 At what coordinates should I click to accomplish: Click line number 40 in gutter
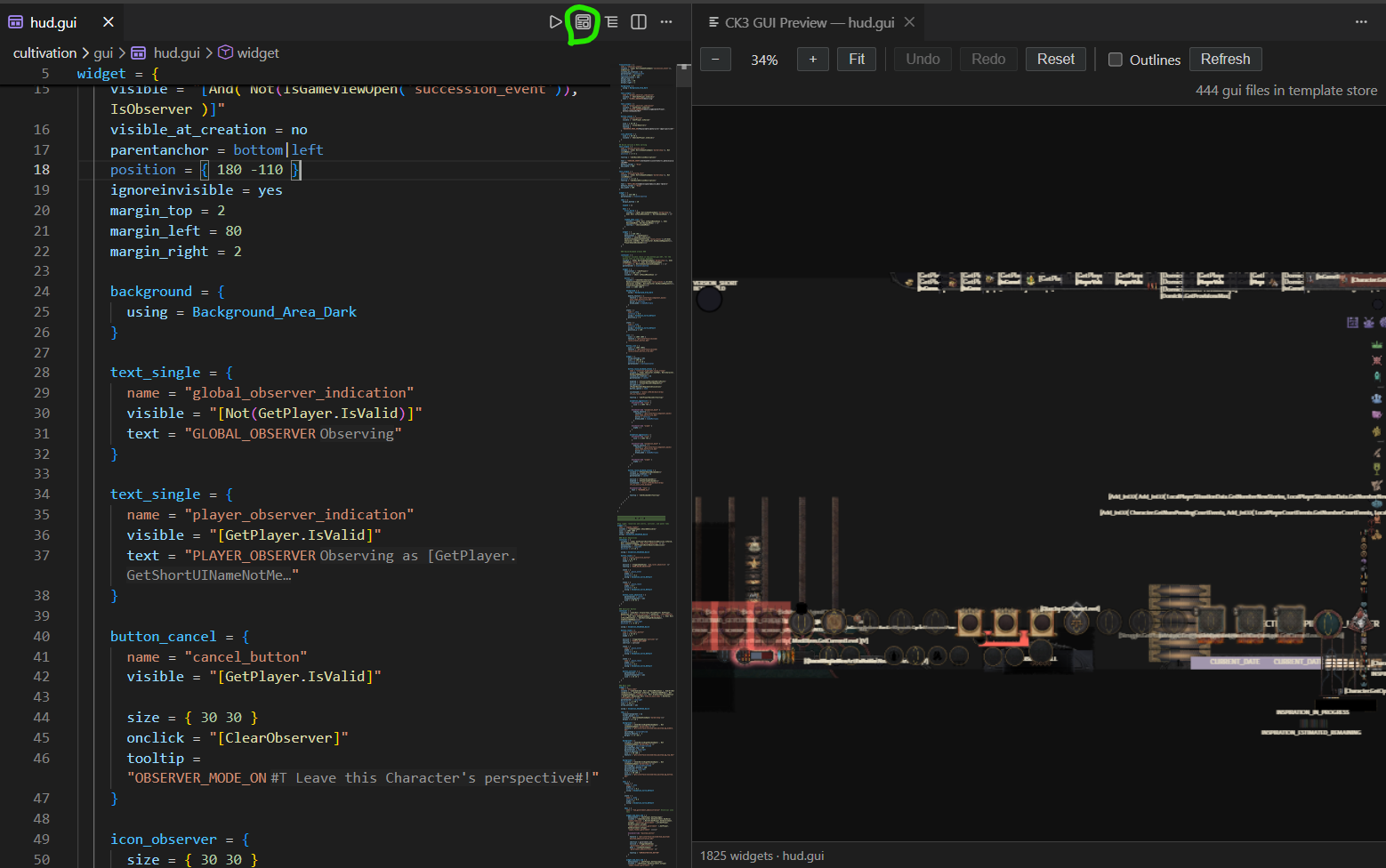(42, 637)
